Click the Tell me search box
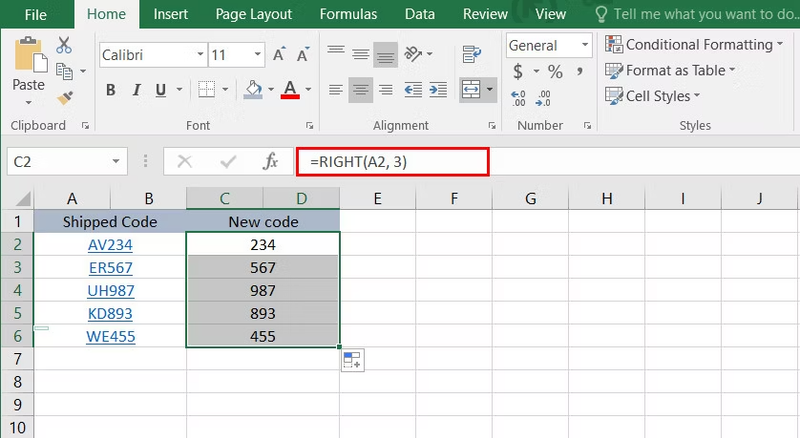 [x=697, y=14]
